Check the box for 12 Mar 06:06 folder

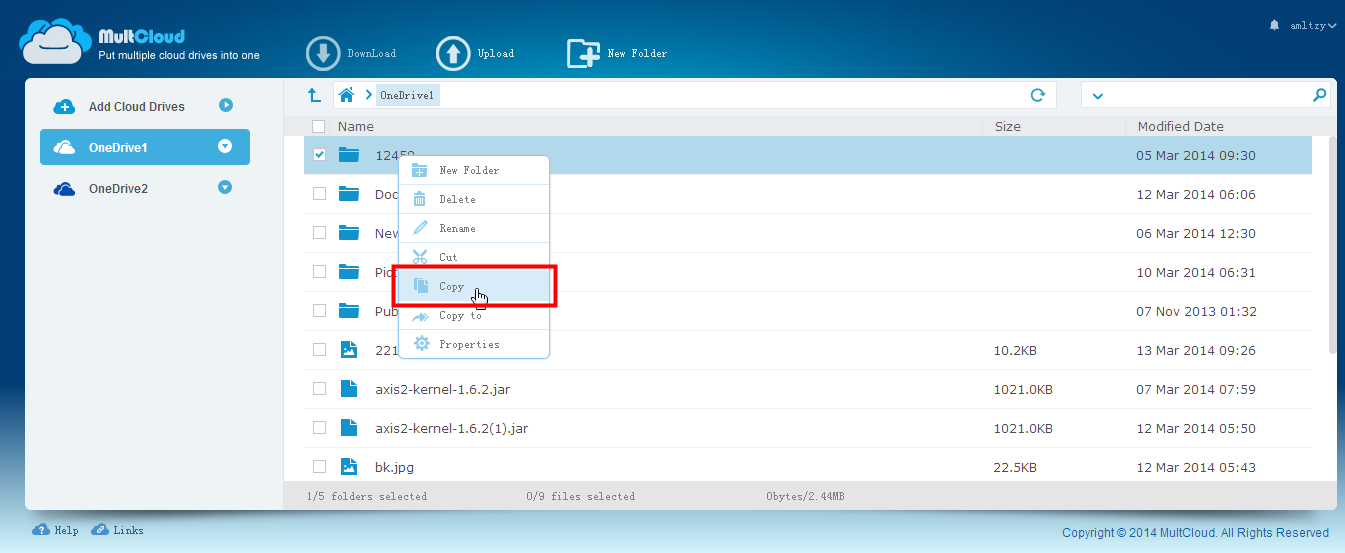click(x=319, y=194)
